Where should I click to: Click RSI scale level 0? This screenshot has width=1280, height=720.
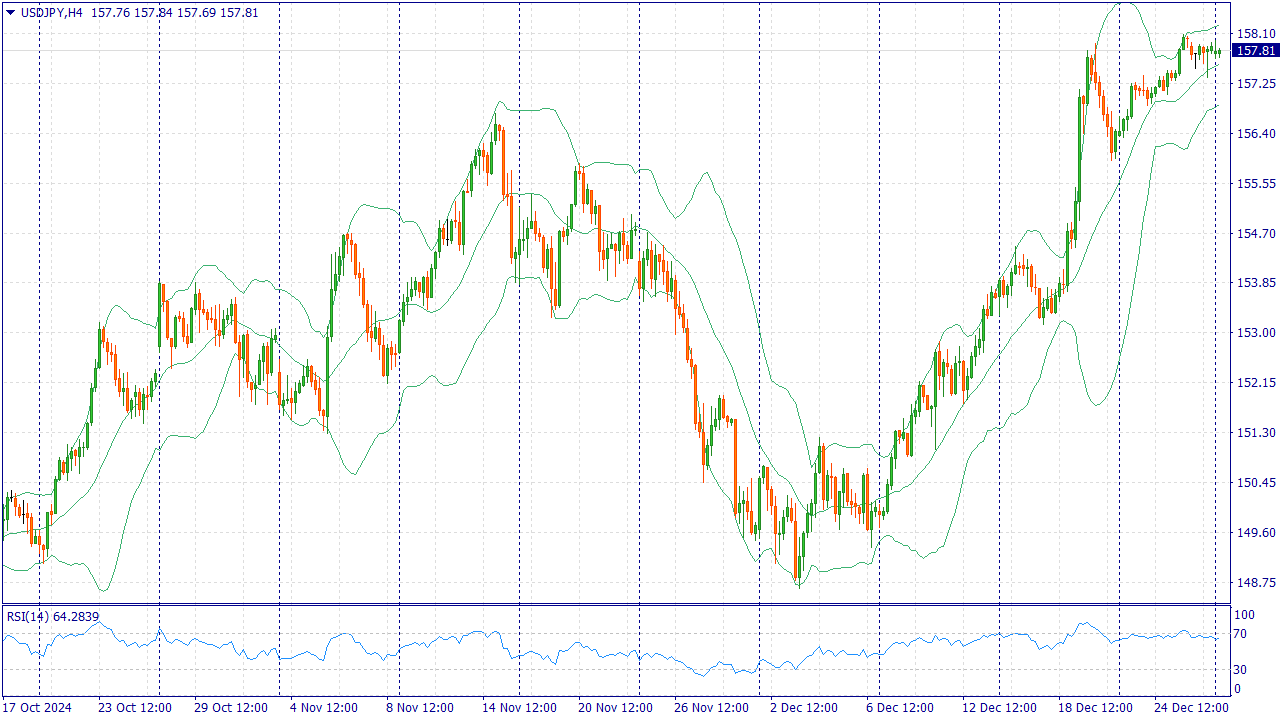[1237, 689]
